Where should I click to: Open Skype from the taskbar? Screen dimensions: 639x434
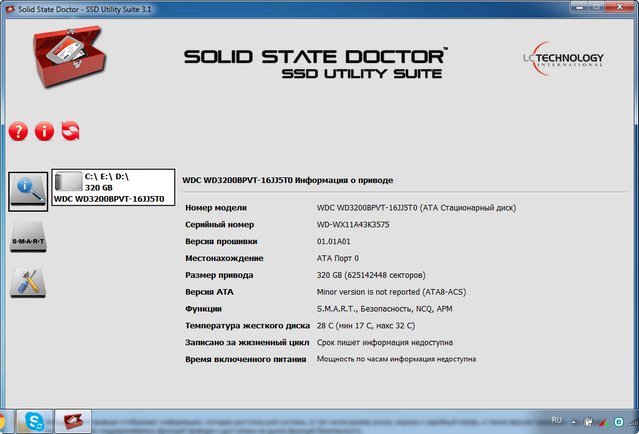[35, 421]
